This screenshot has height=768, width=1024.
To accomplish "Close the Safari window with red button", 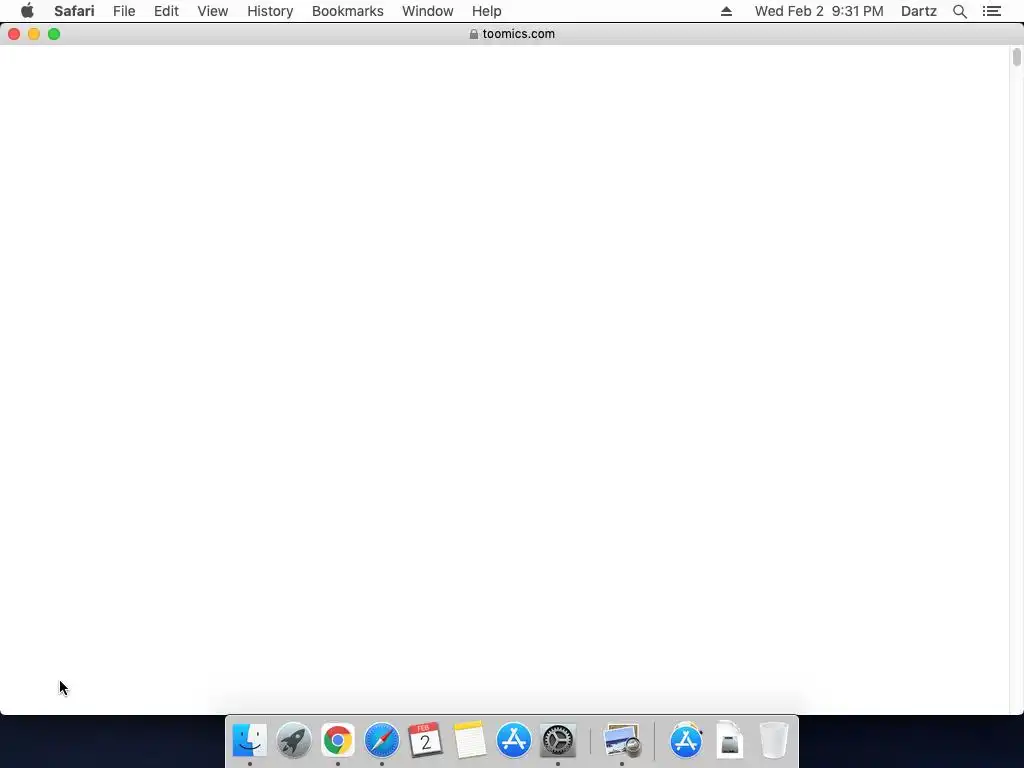I will [x=14, y=34].
